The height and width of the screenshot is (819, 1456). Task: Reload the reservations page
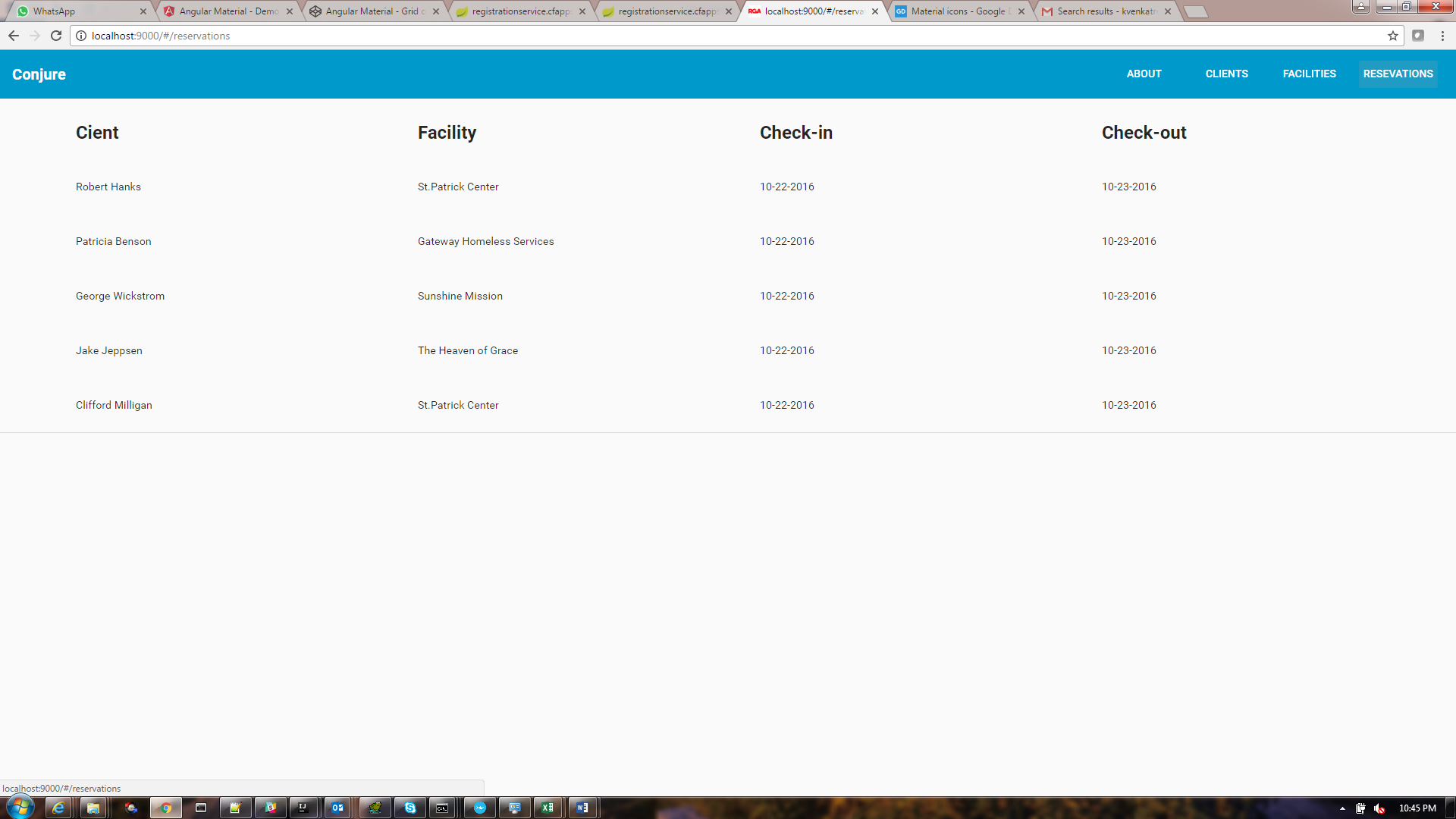pyautogui.click(x=56, y=36)
